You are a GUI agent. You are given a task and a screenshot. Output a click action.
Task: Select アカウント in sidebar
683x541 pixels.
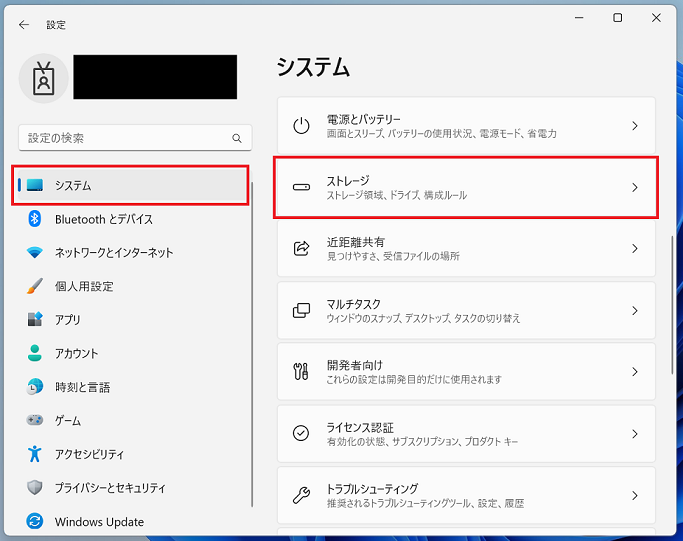130,353
